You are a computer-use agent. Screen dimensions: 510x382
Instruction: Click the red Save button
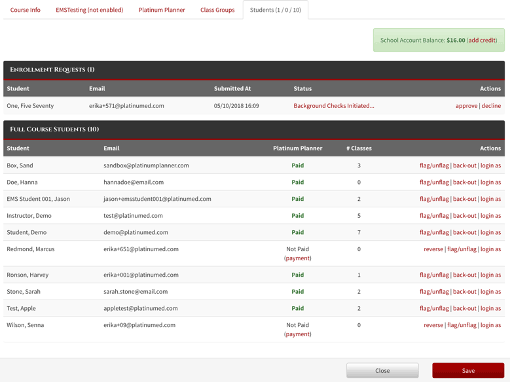tap(468, 371)
